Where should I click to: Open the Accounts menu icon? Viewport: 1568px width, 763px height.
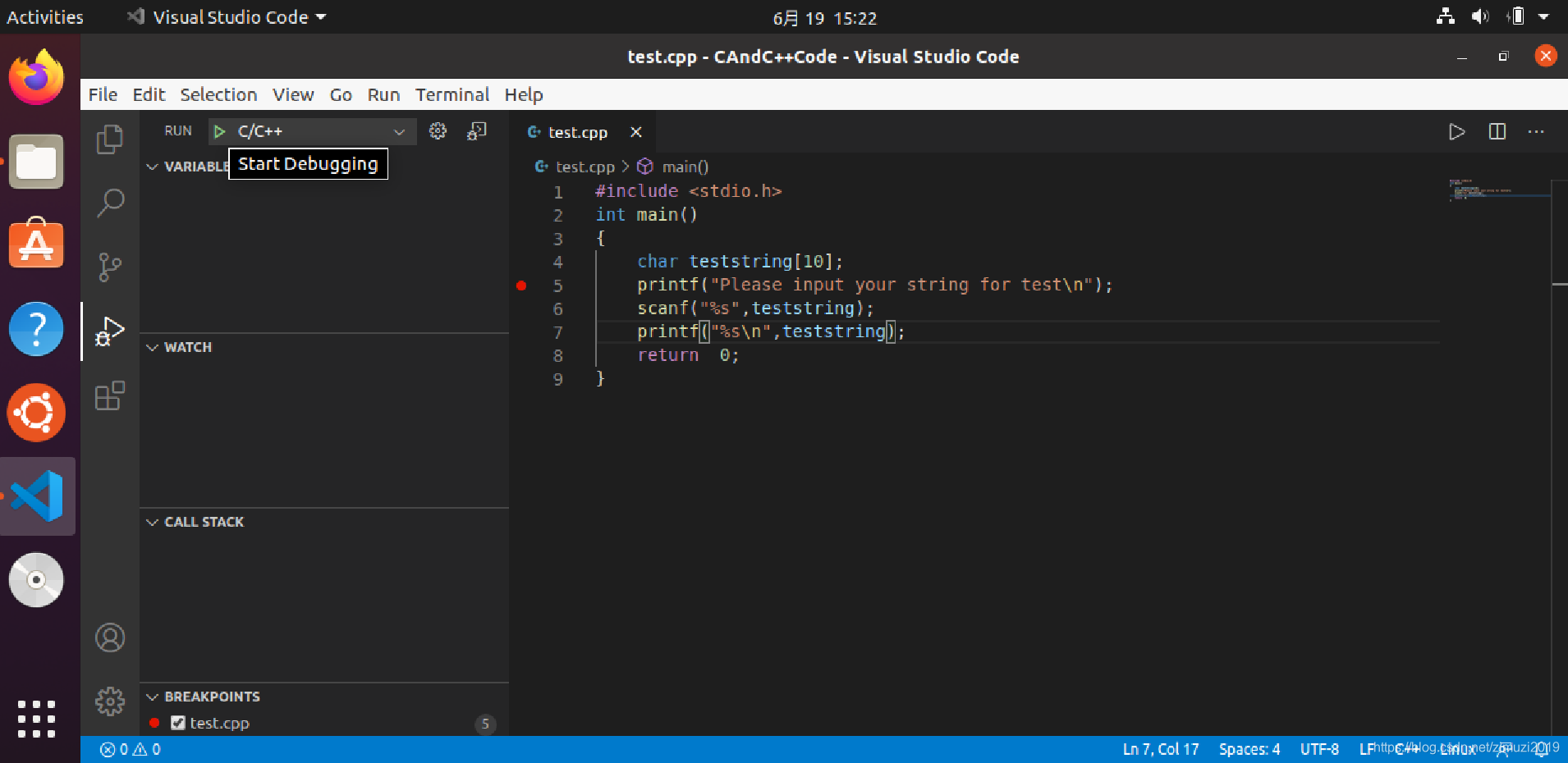[x=110, y=637]
